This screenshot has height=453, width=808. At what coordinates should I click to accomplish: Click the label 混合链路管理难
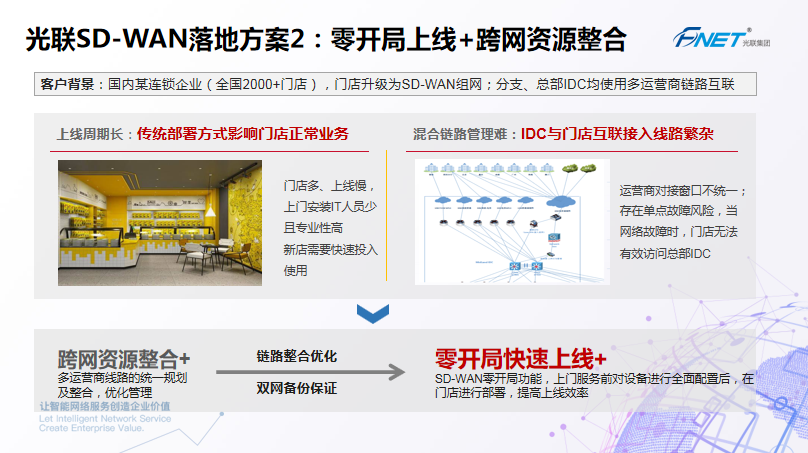pyautogui.click(x=460, y=135)
